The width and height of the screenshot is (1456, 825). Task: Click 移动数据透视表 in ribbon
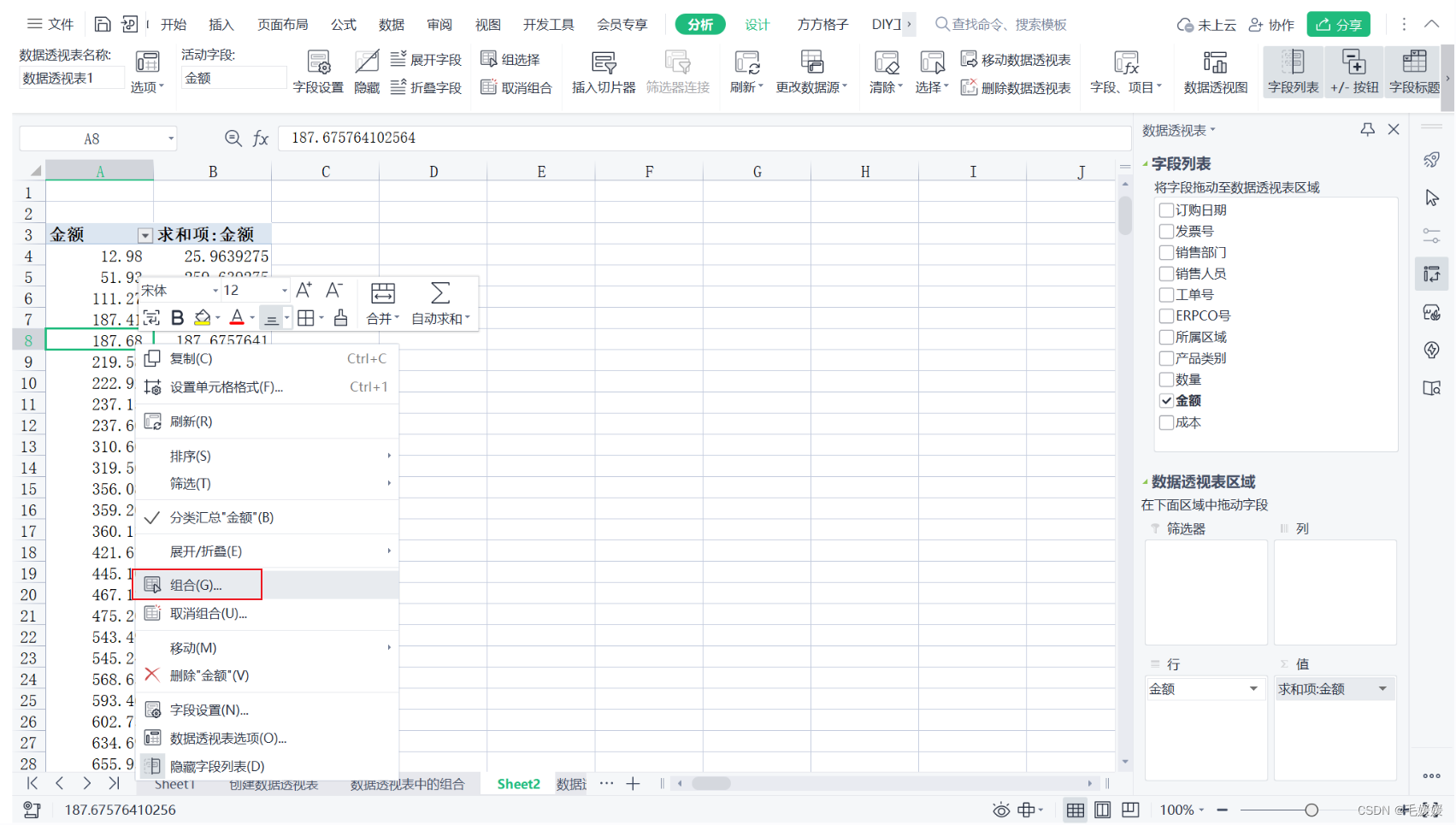click(x=1016, y=59)
